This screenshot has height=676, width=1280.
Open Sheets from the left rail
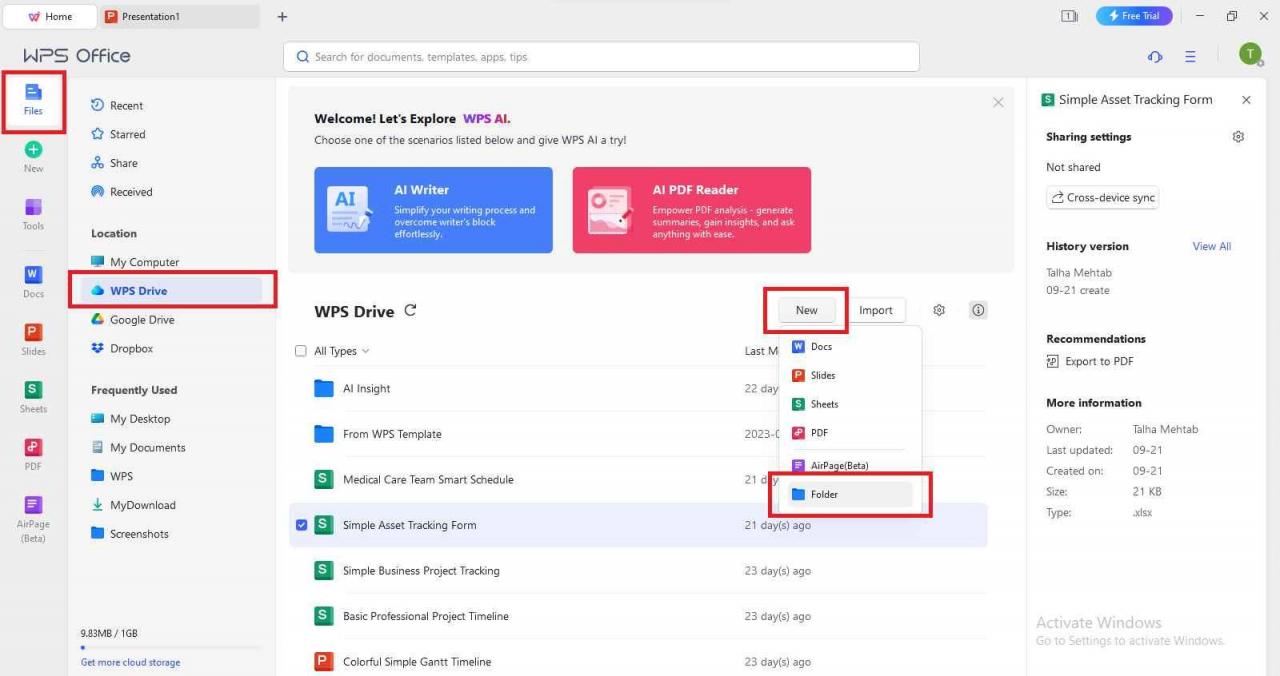tap(32, 397)
